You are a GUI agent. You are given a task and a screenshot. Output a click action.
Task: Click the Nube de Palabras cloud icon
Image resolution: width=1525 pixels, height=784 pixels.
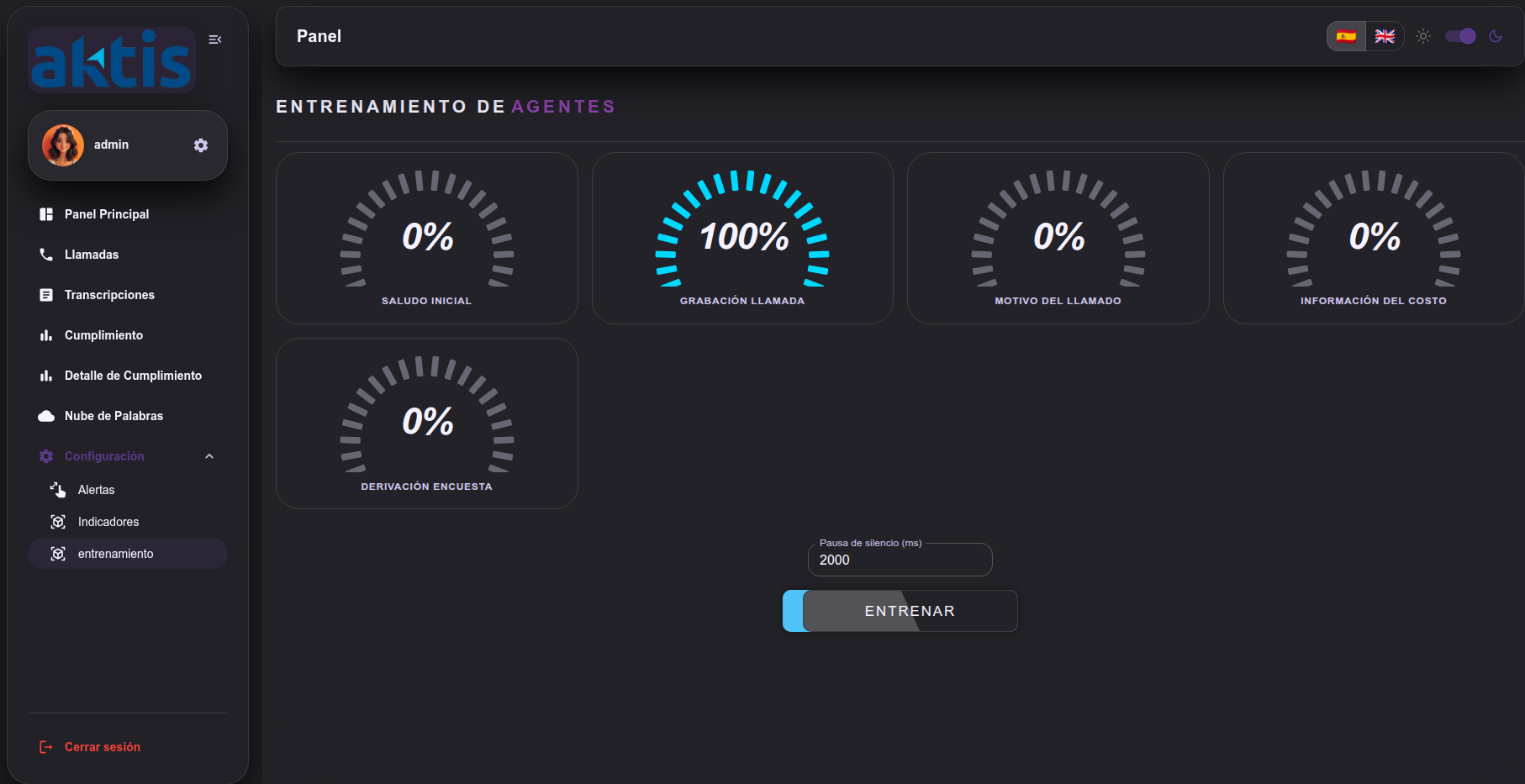[x=46, y=416]
